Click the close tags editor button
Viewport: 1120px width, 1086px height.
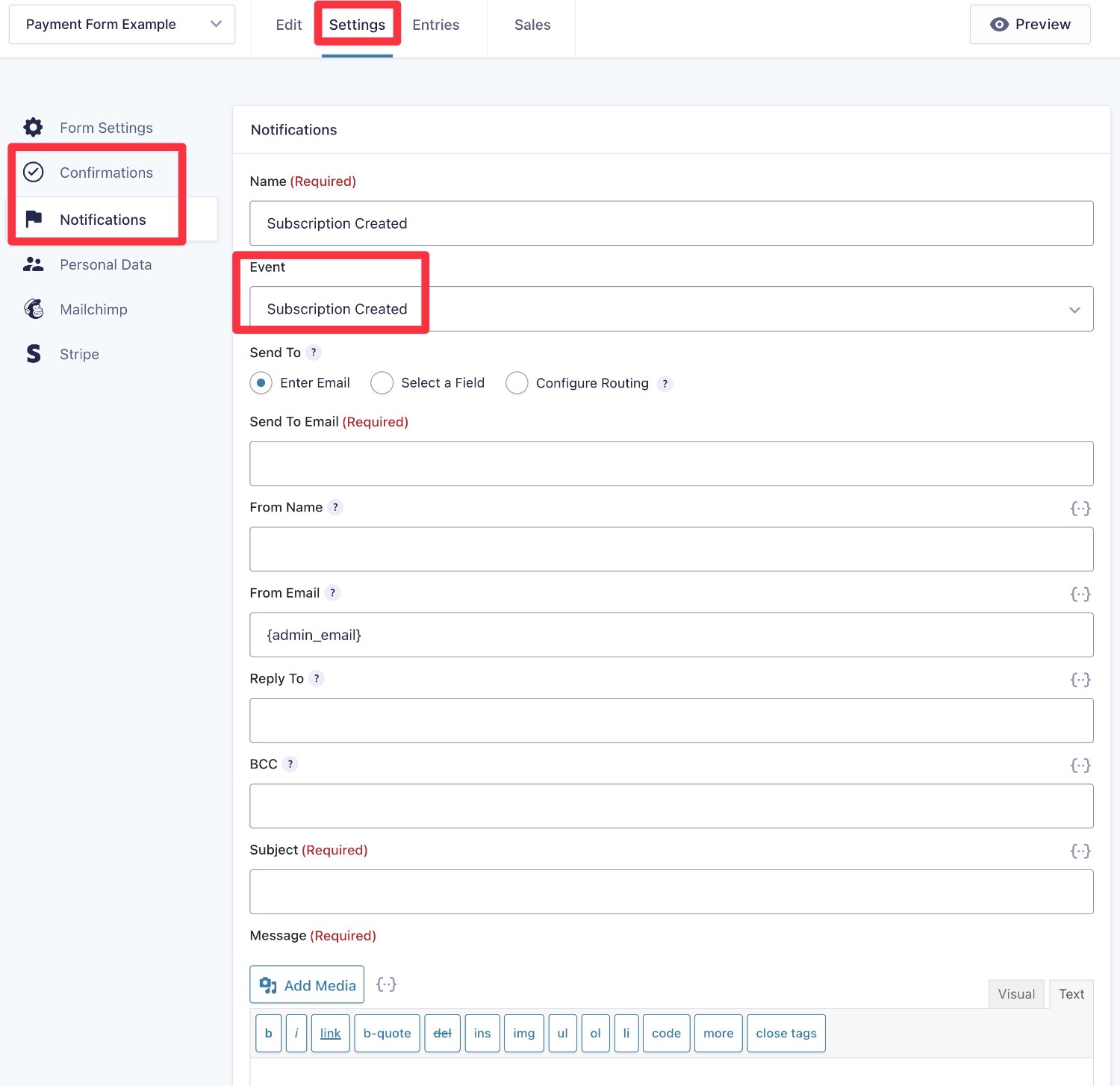tap(785, 1033)
